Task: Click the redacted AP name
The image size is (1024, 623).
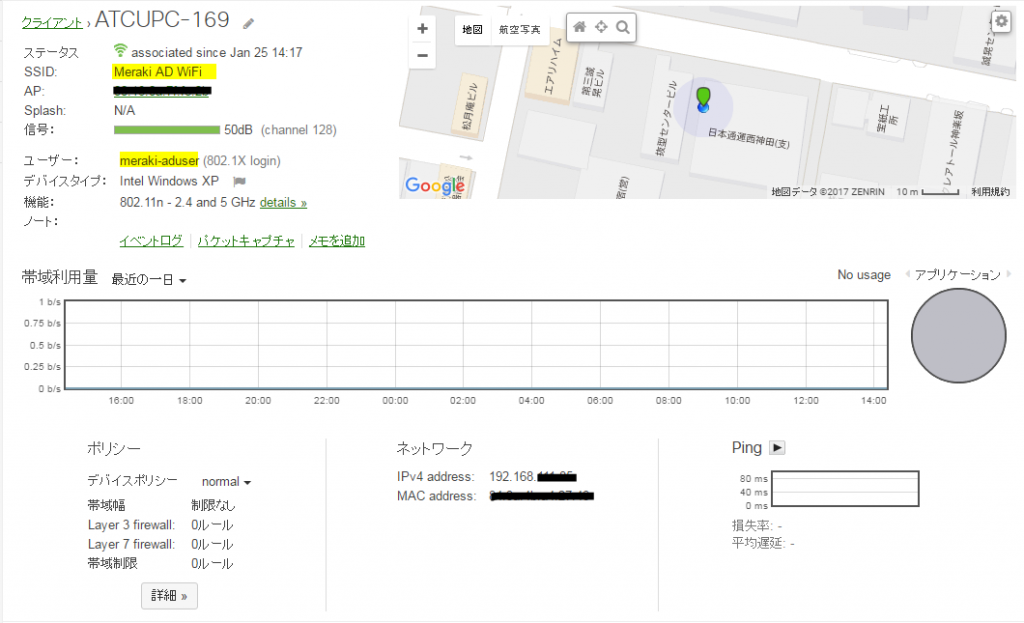Action: [x=162, y=91]
